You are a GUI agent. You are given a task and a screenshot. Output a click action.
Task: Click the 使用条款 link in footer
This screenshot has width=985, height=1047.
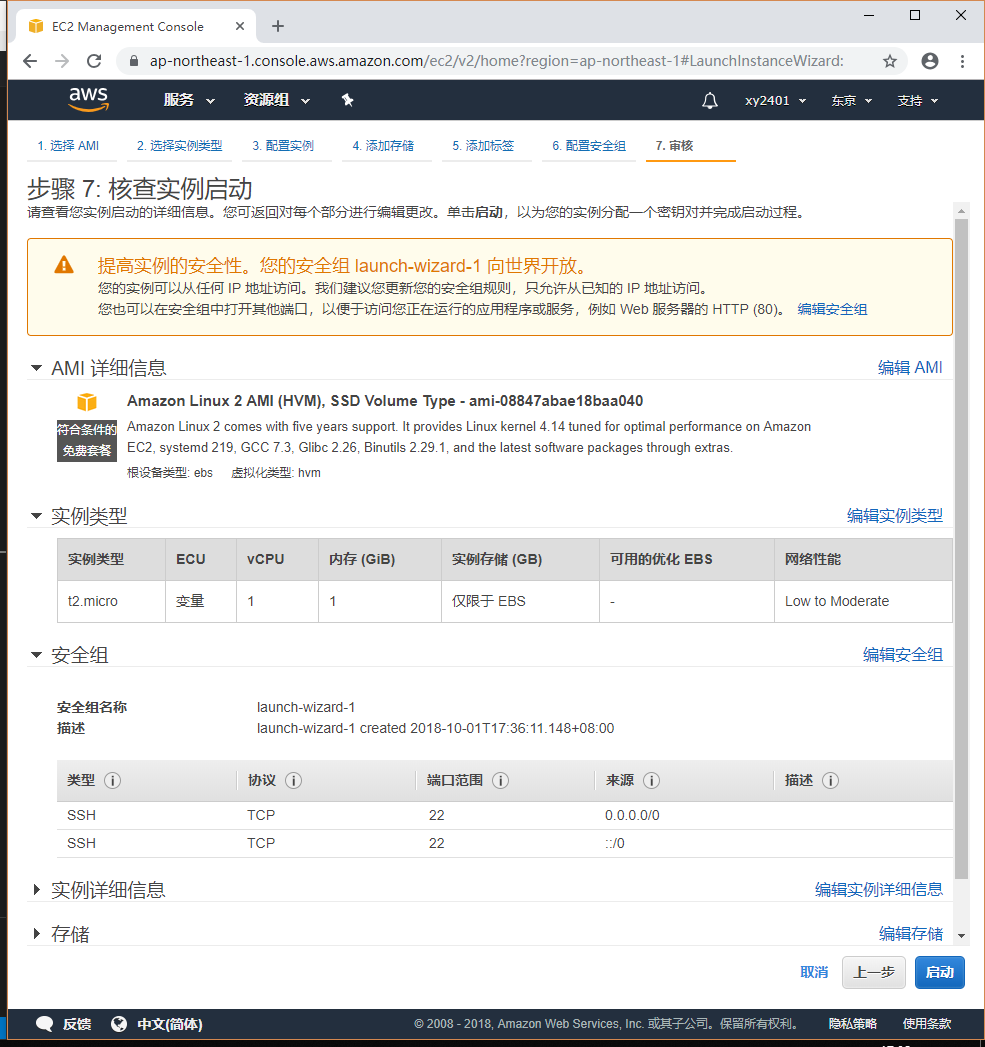click(927, 1024)
